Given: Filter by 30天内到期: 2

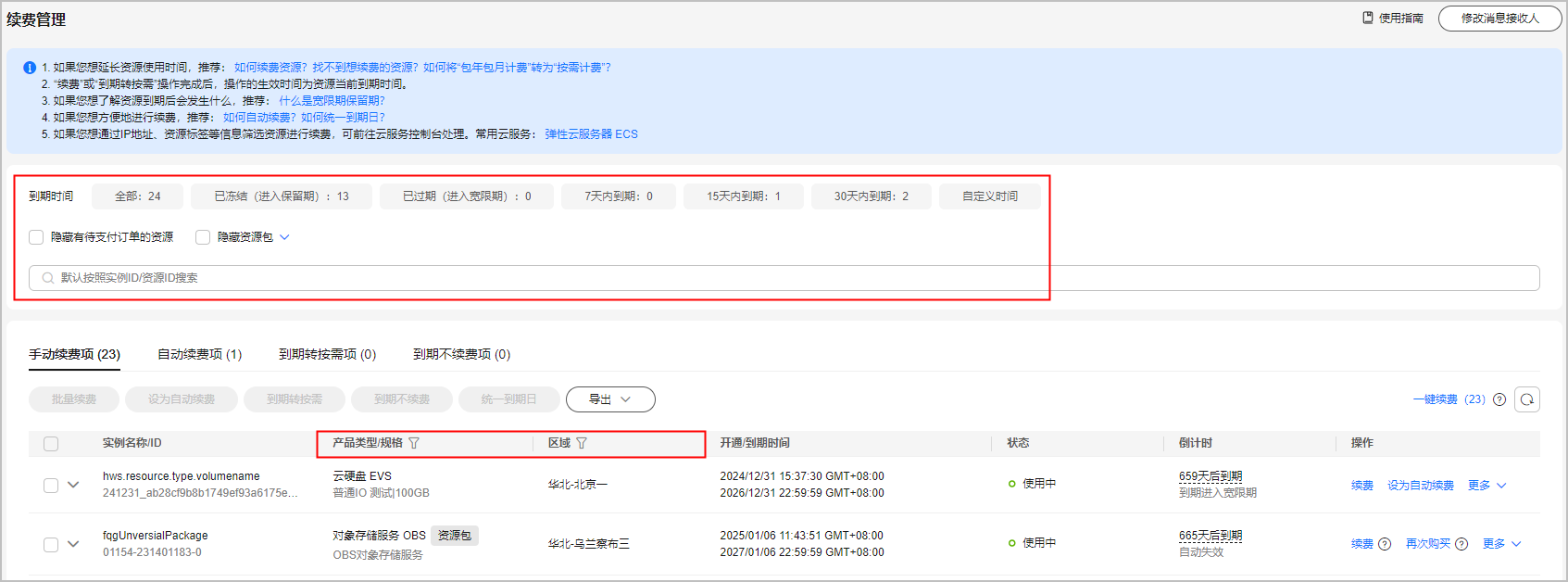Looking at the screenshot, I should coord(872,196).
